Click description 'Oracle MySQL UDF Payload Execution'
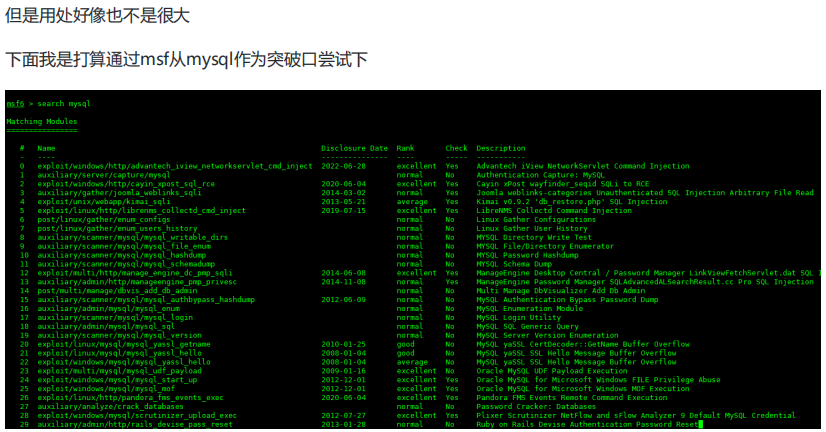Screen dimensions: 826x432 click(552, 371)
